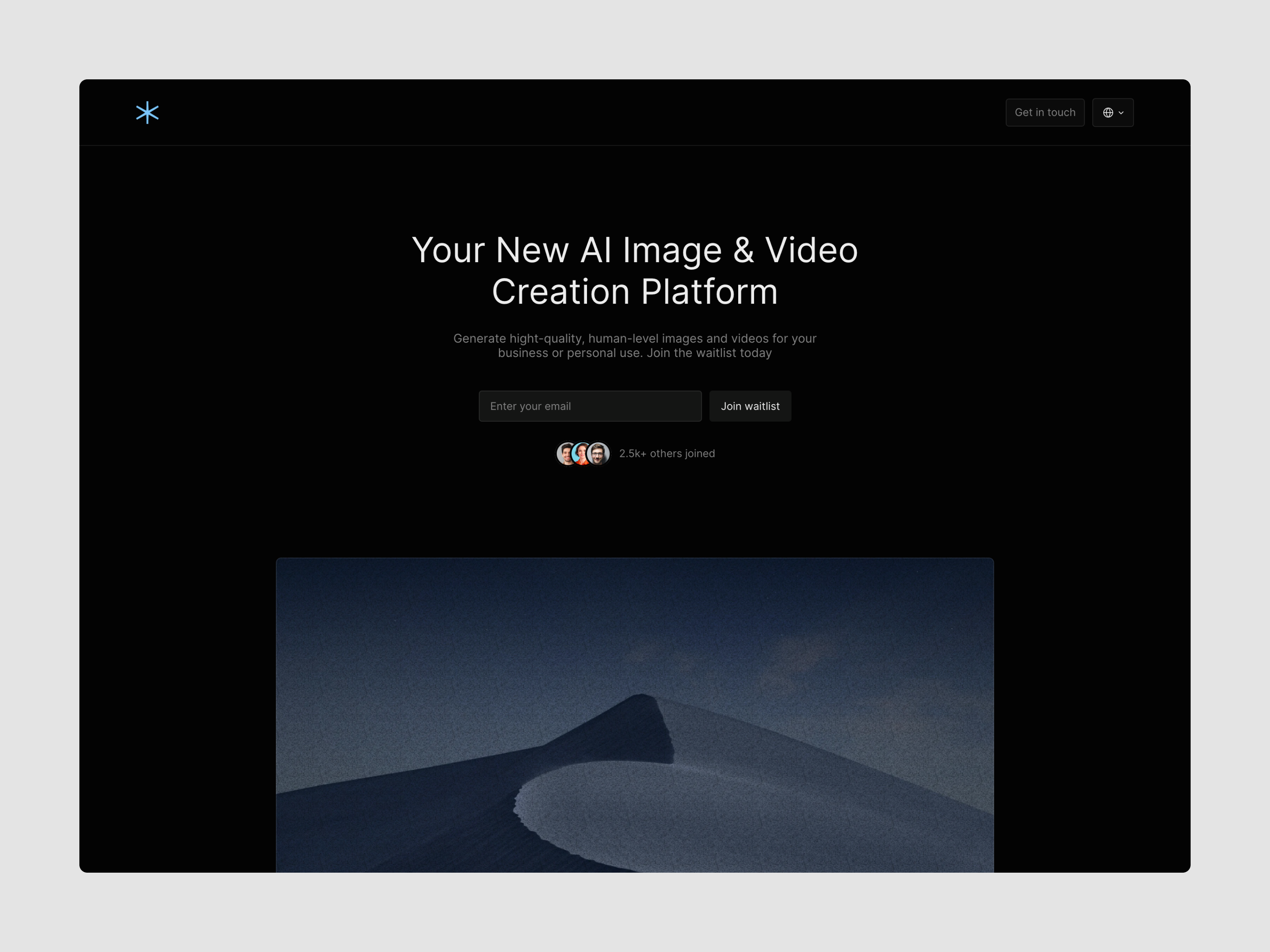The width and height of the screenshot is (1270, 952).
Task: Click the desert dune preview image
Action: 635,714
